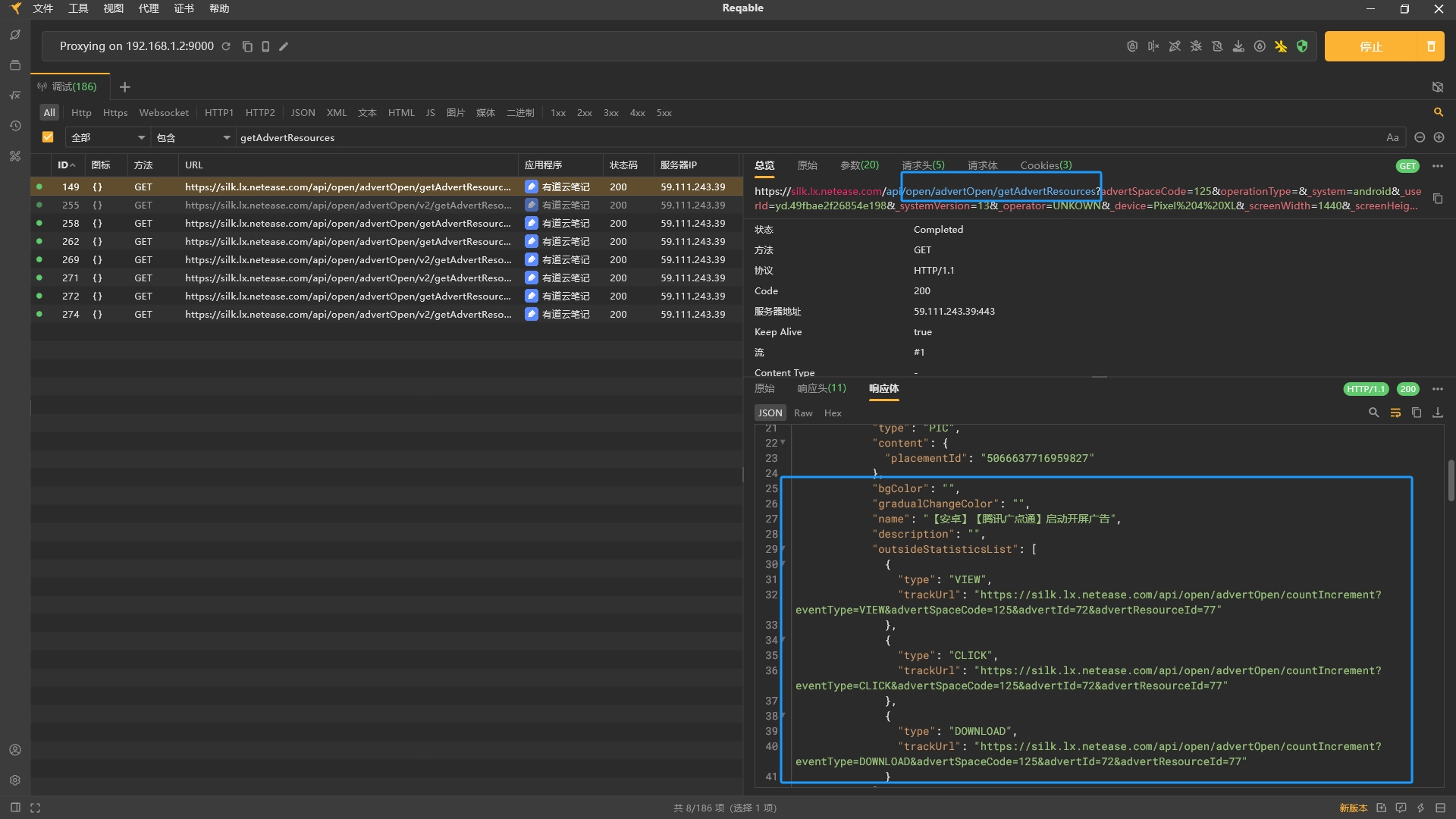1456x819 pixels.
Task: Select the JSON filter chip
Action: [x=303, y=112]
